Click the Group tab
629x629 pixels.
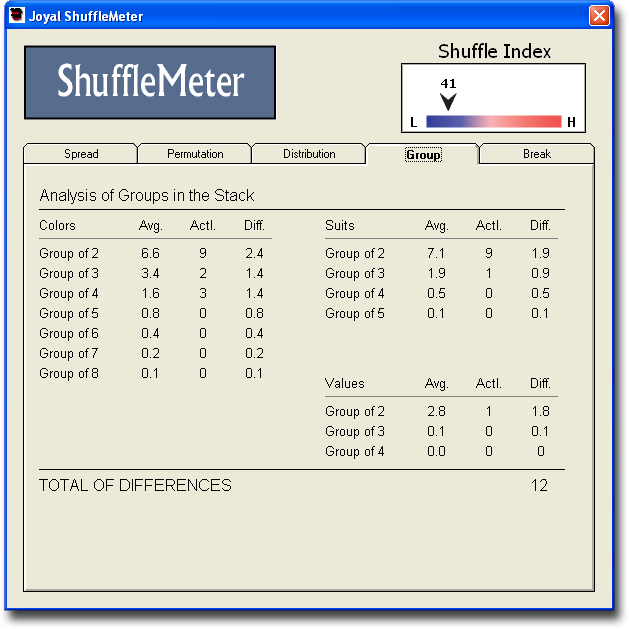(423, 154)
